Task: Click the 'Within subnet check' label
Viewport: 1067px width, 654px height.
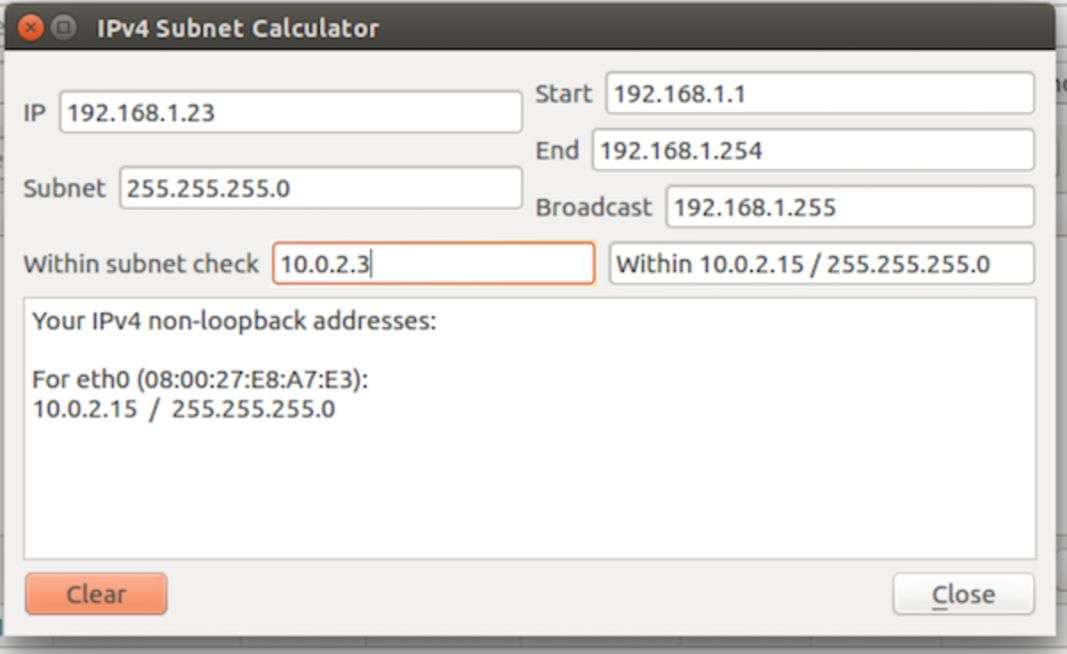Action: (x=141, y=265)
